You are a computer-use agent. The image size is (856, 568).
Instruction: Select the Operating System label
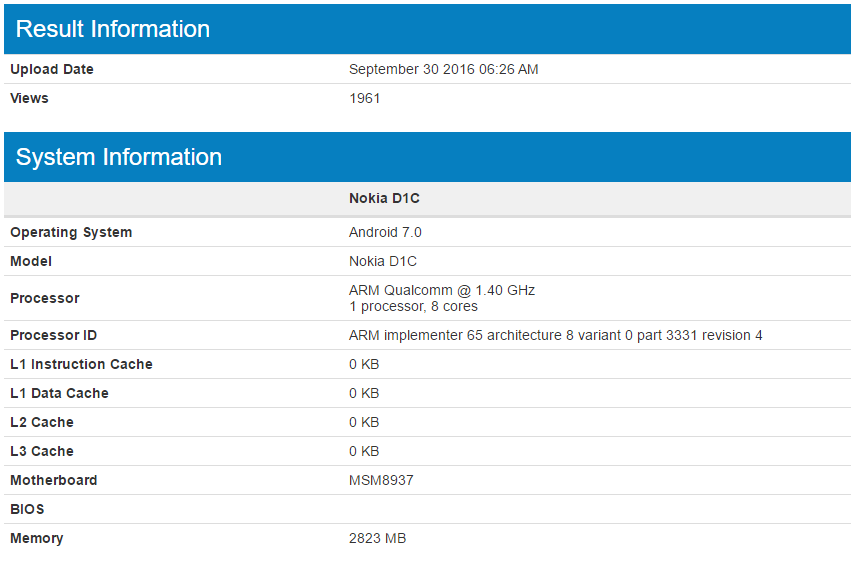pyautogui.click(x=71, y=233)
